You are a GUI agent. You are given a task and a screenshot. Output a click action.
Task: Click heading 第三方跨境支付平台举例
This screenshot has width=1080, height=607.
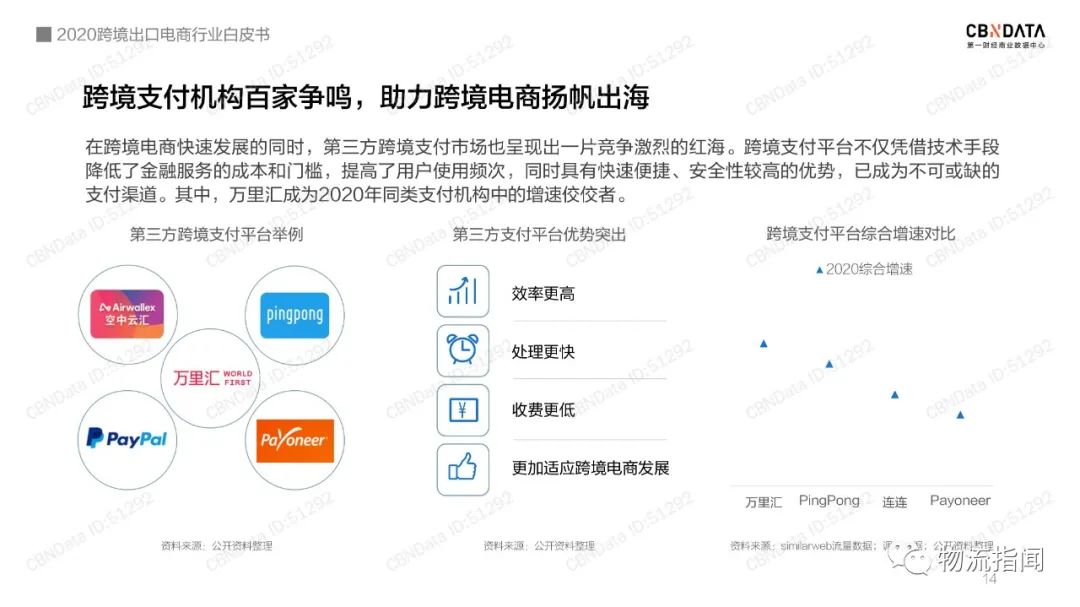[216, 234]
